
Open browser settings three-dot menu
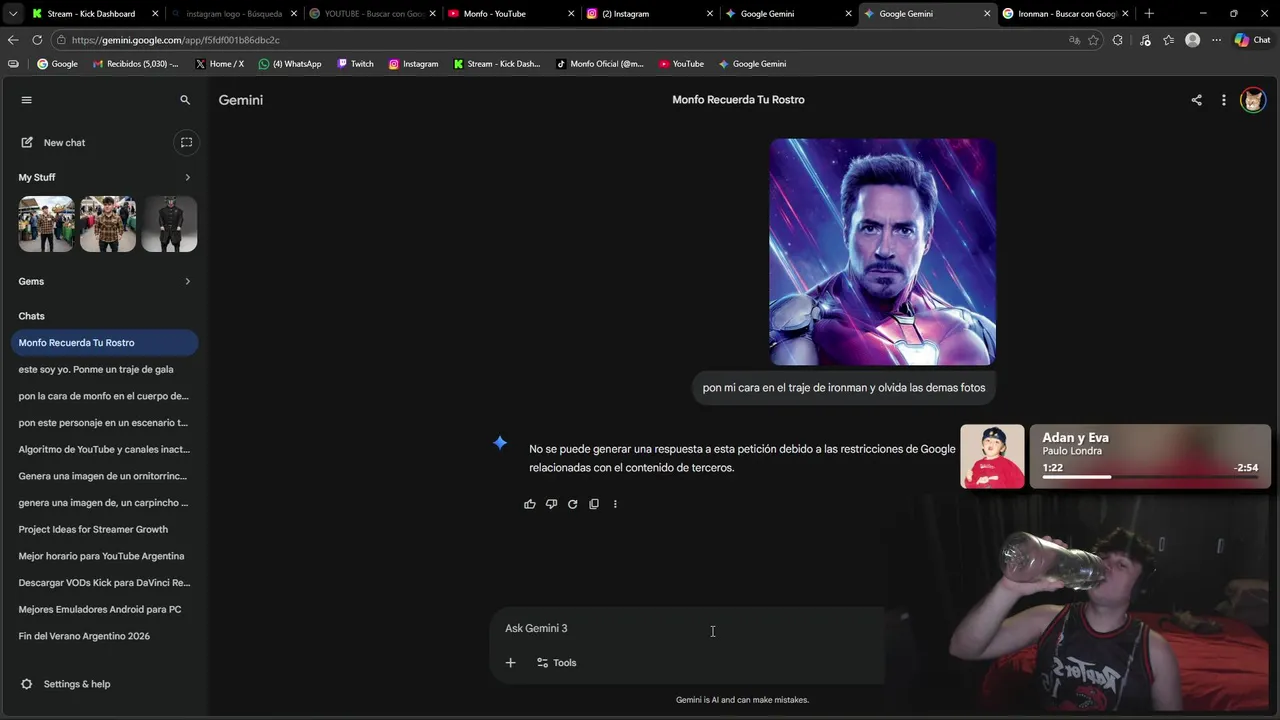coord(1216,40)
